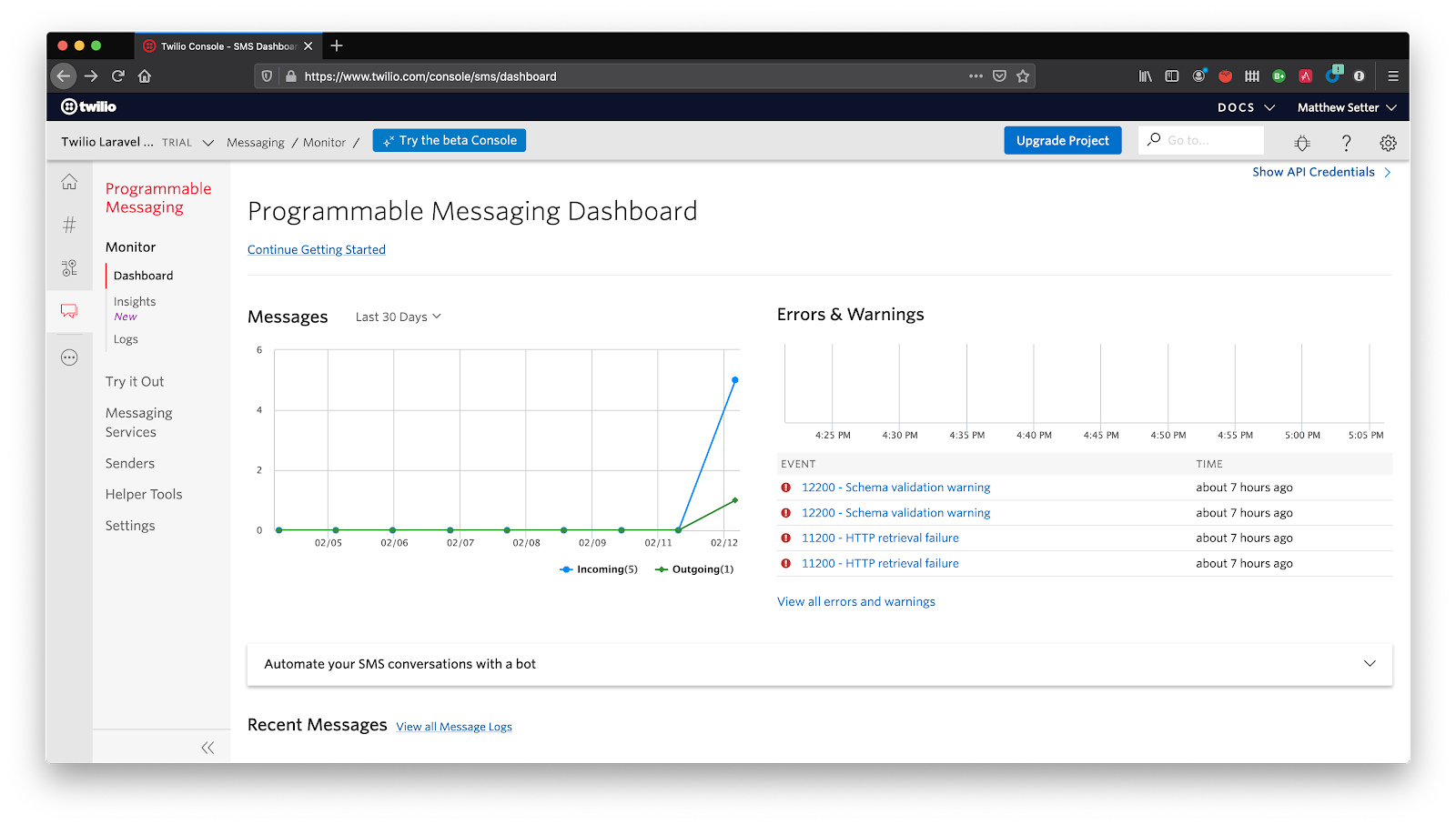Open first 12200 Schema validation warning
This screenshot has width=1456, height=825.
[895, 488]
